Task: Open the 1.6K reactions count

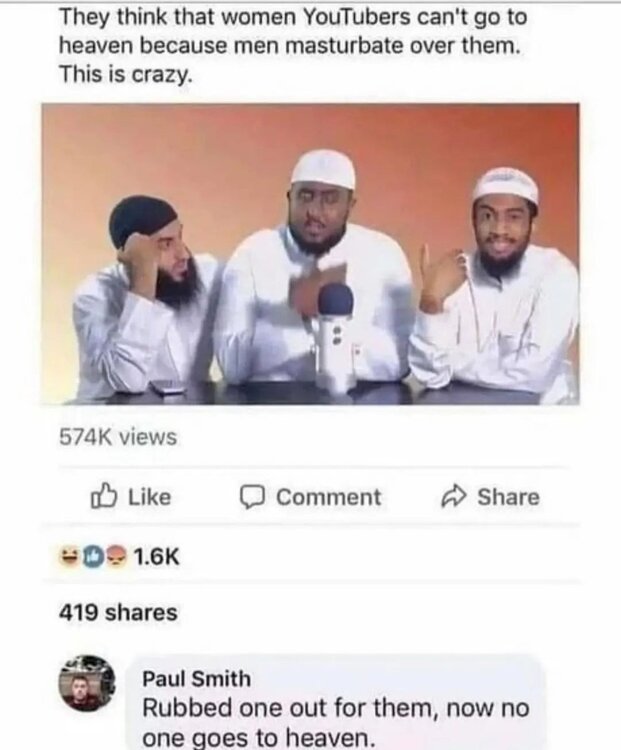Action: pos(156,556)
